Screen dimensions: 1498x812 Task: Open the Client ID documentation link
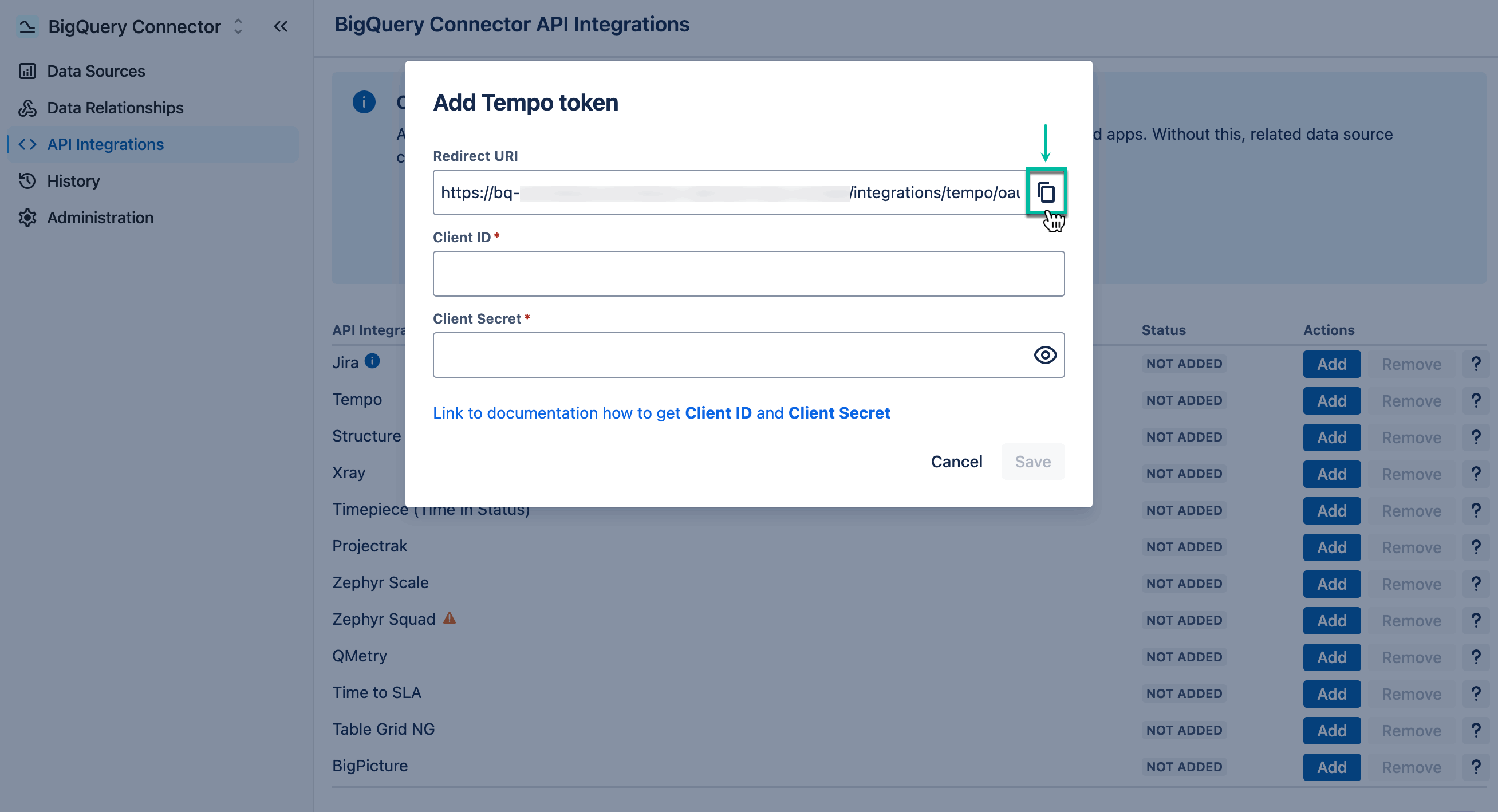pos(719,413)
